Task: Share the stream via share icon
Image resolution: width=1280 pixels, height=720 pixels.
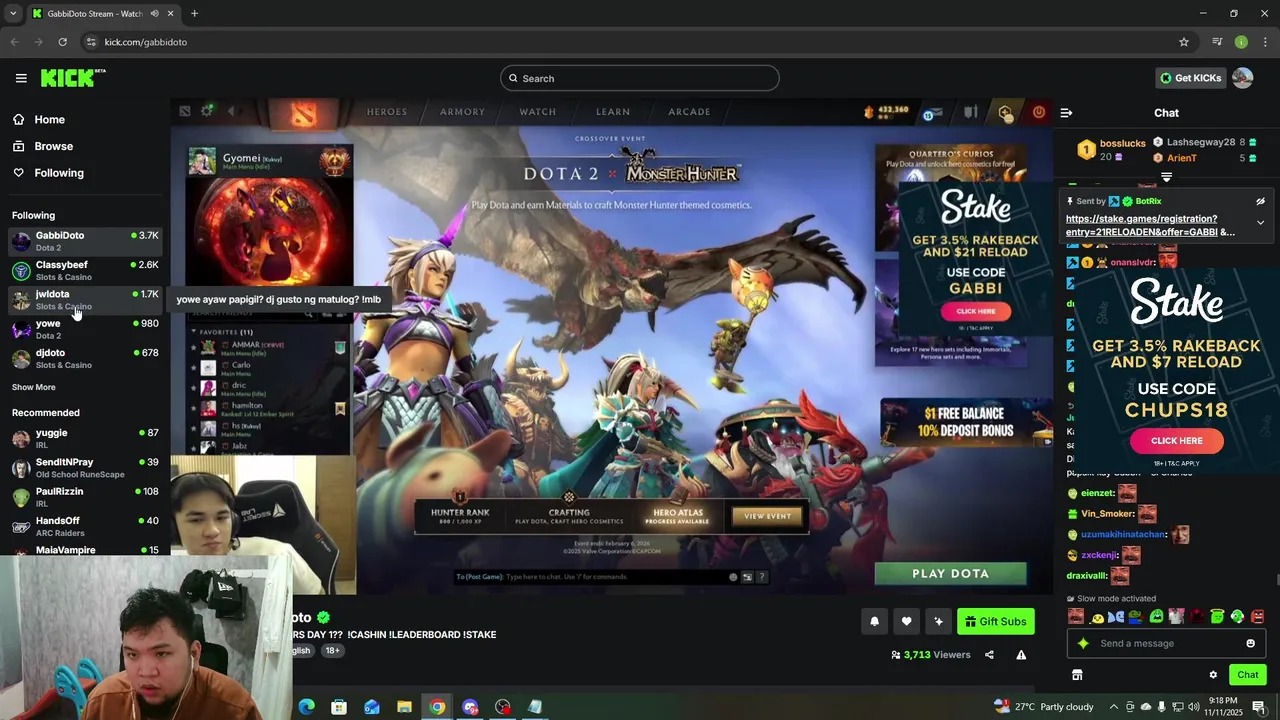Action: click(989, 655)
